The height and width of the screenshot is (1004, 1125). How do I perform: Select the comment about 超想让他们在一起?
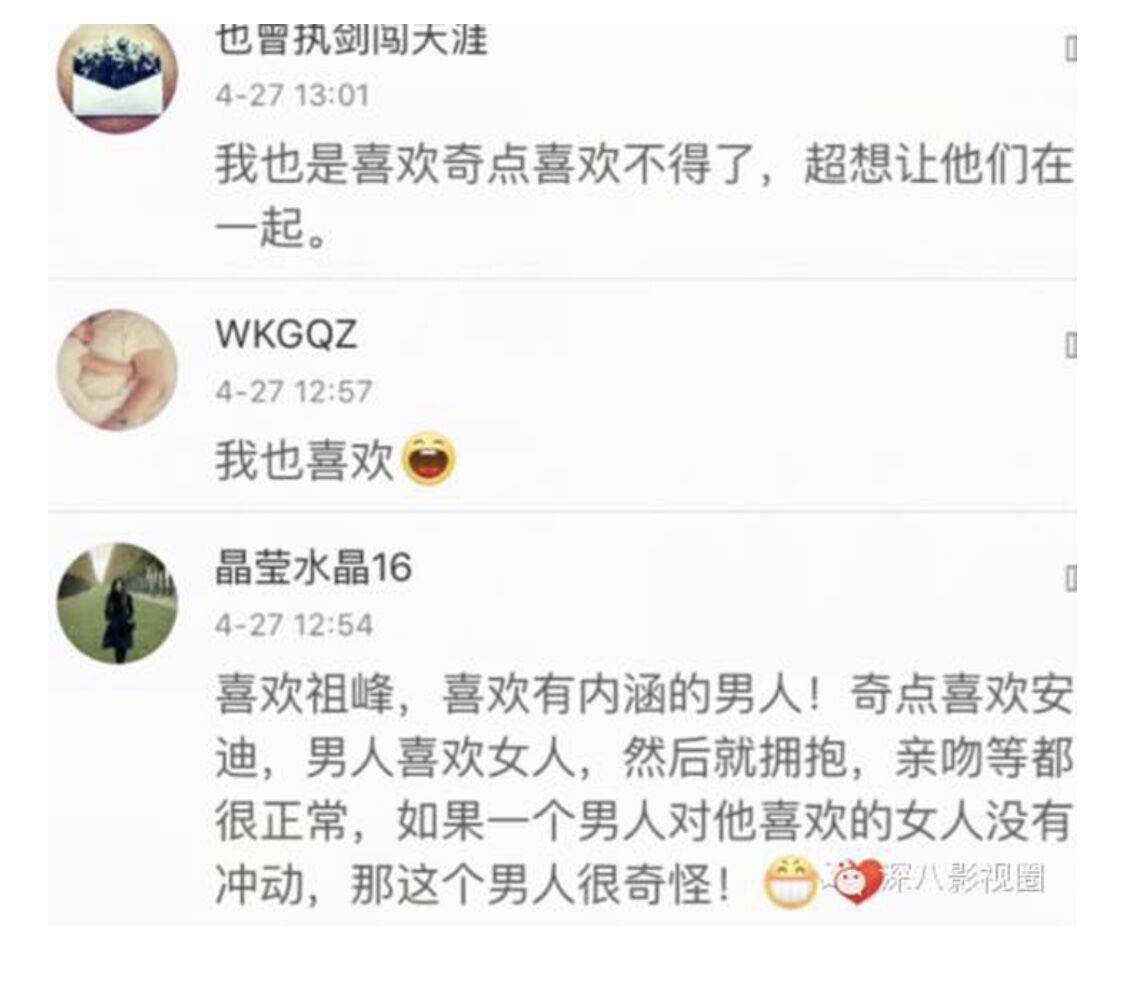644,195
